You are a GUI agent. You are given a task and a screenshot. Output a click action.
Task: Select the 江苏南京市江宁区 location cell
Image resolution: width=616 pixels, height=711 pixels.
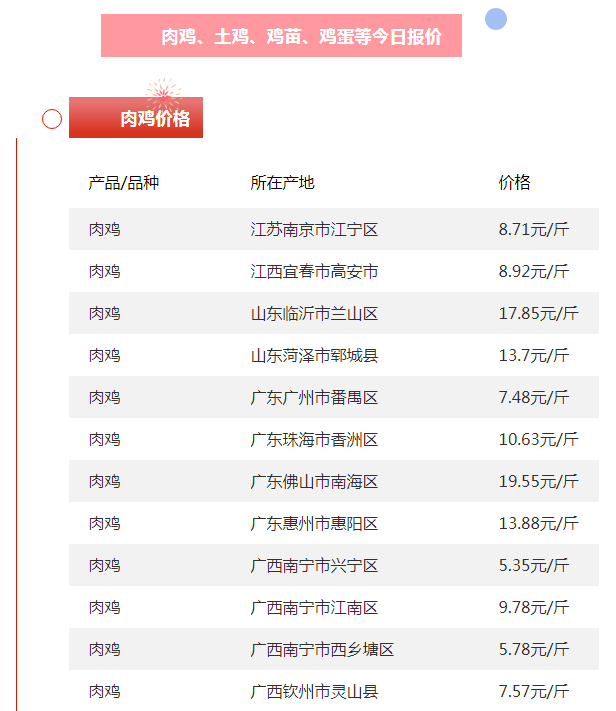[314, 230]
